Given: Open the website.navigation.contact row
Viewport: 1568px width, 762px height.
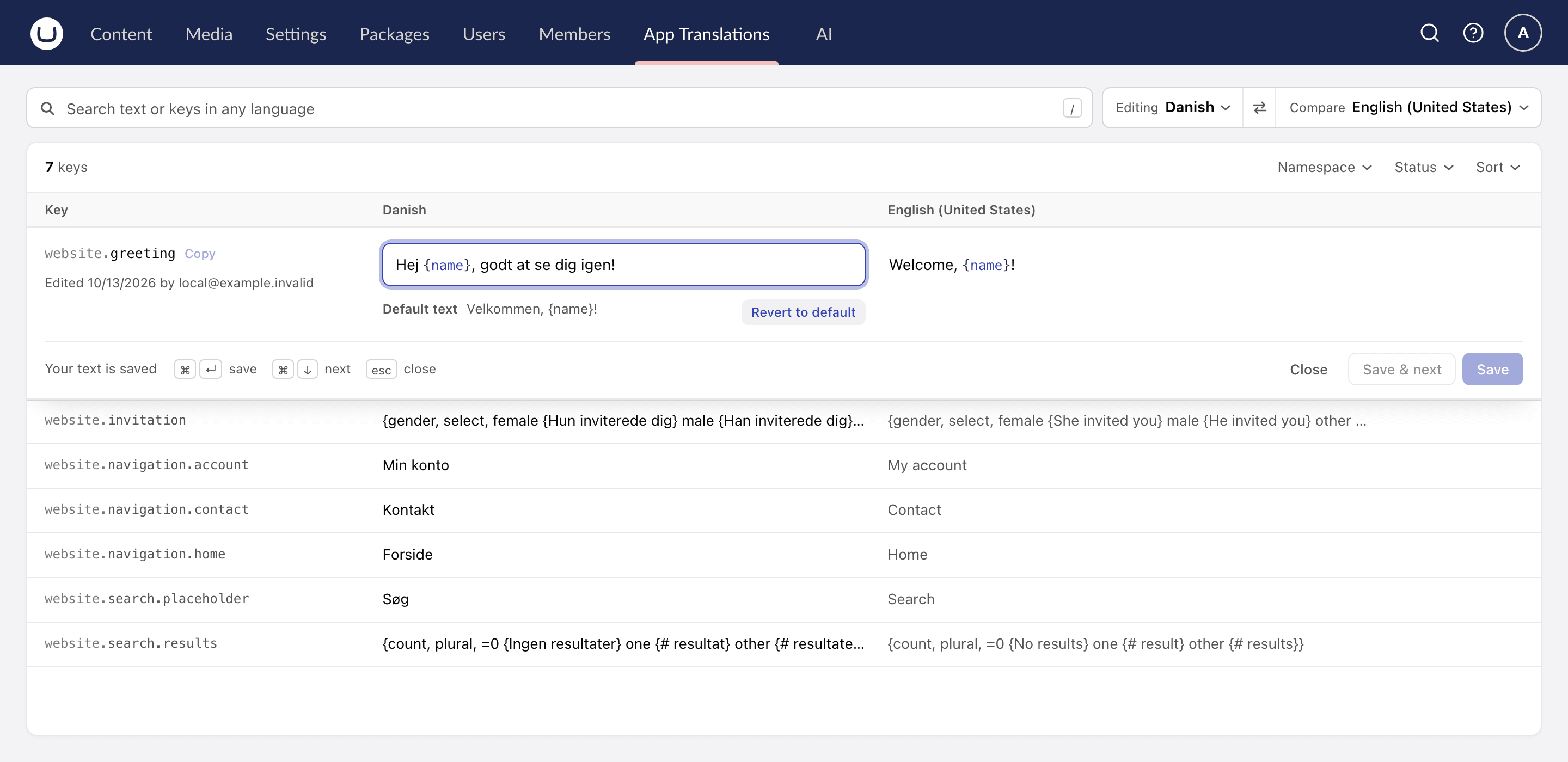Looking at the screenshot, I should coord(784,510).
